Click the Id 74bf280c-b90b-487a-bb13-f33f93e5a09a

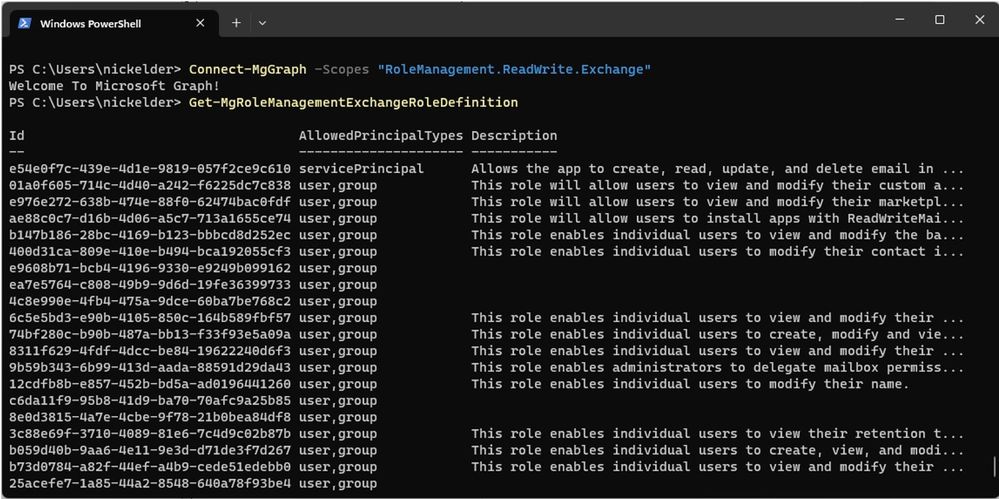(150, 335)
